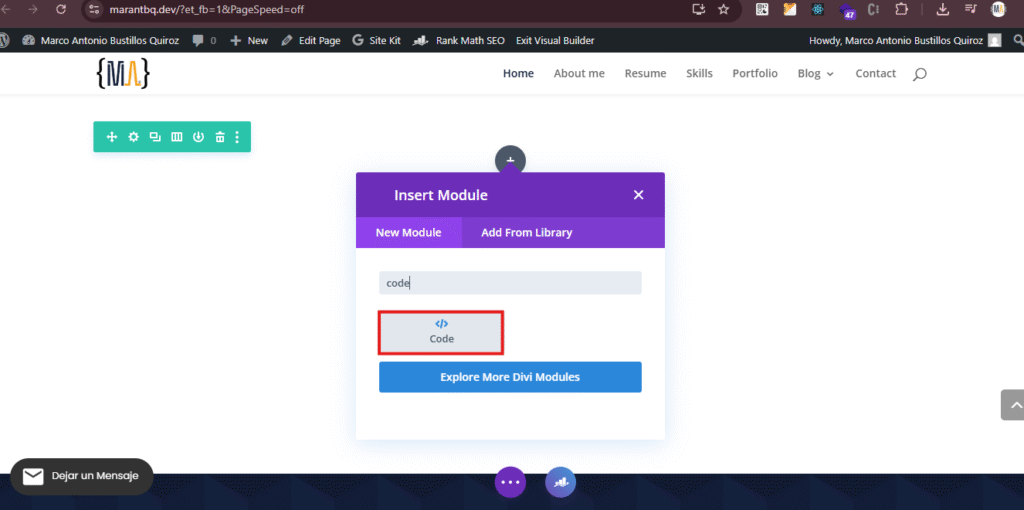Open the purple three-dots builder menu

(511, 482)
